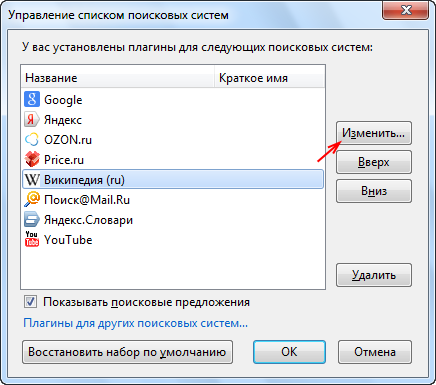Screen dimensions: 436x385
Task: Close the search engines dialog window
Action: (405, 10)
